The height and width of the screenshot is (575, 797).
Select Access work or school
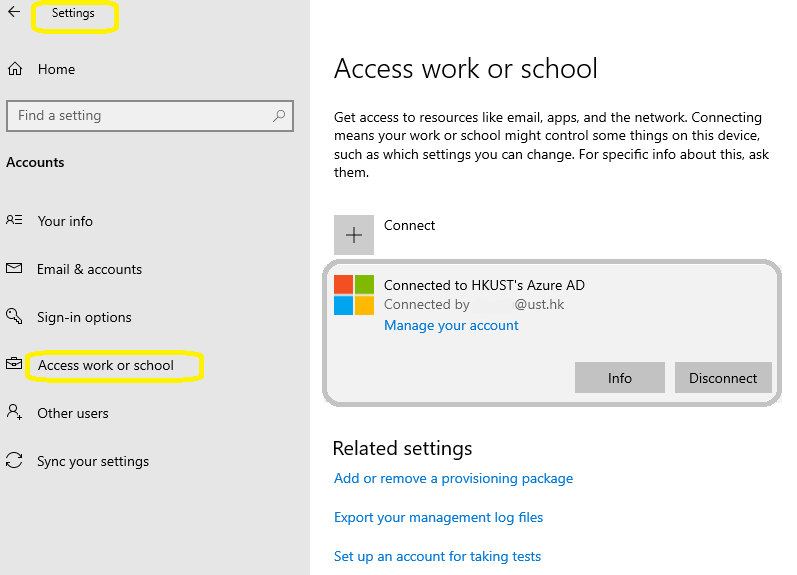[x=106, y=365]
